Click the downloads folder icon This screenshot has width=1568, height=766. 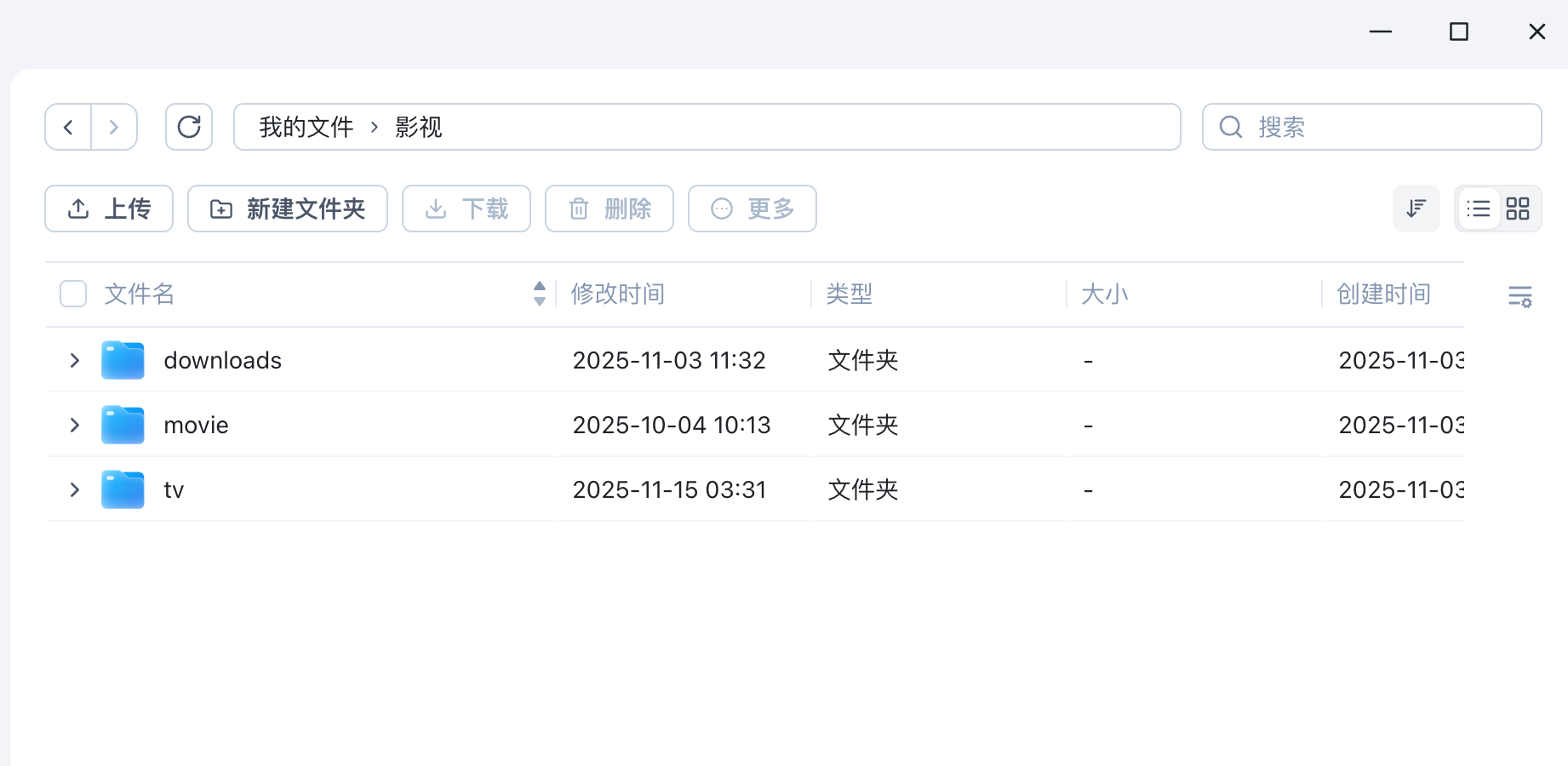[123, 361]
